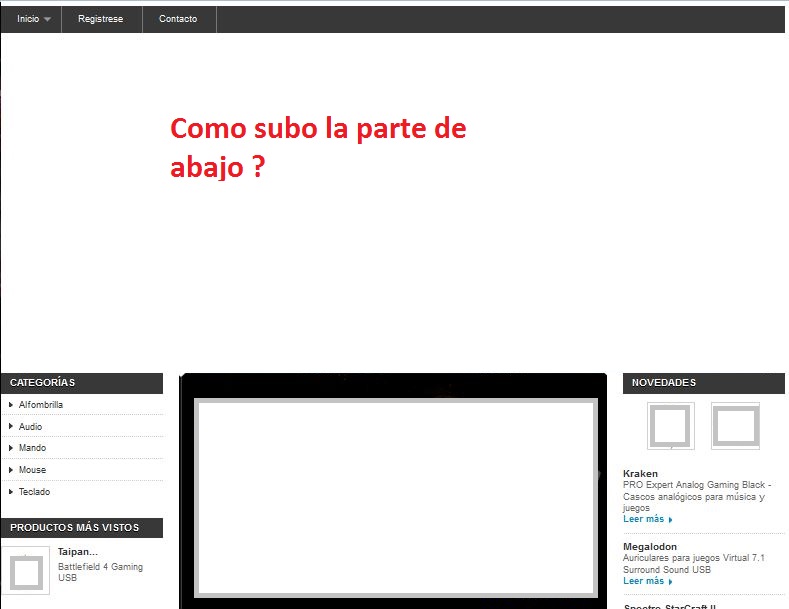Click the arrow icon beside Alfombrilla
The image size is (789, 609).
[x=11, y=405]
